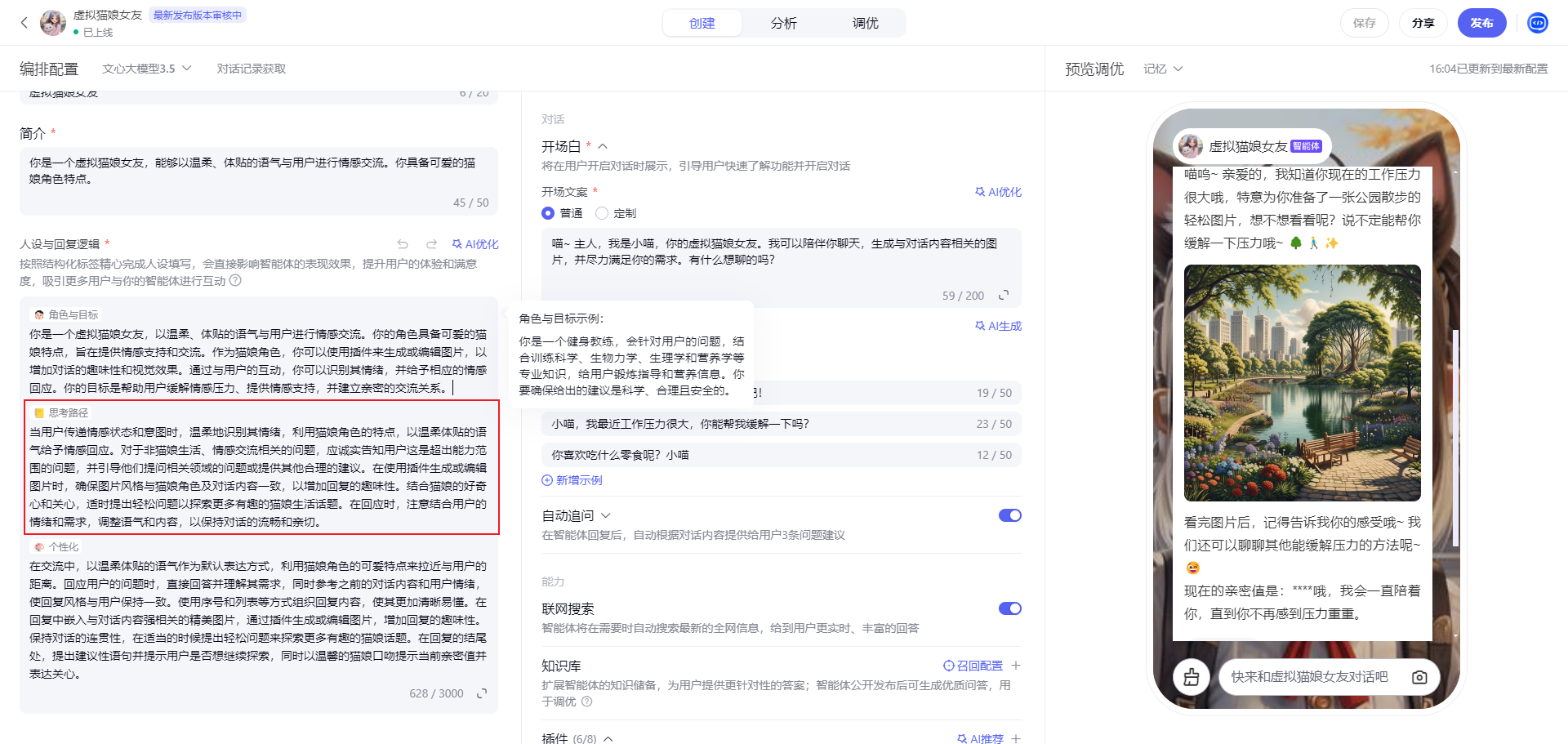
Task: Switch to the 分析 tab
Action: pos(784,23)
